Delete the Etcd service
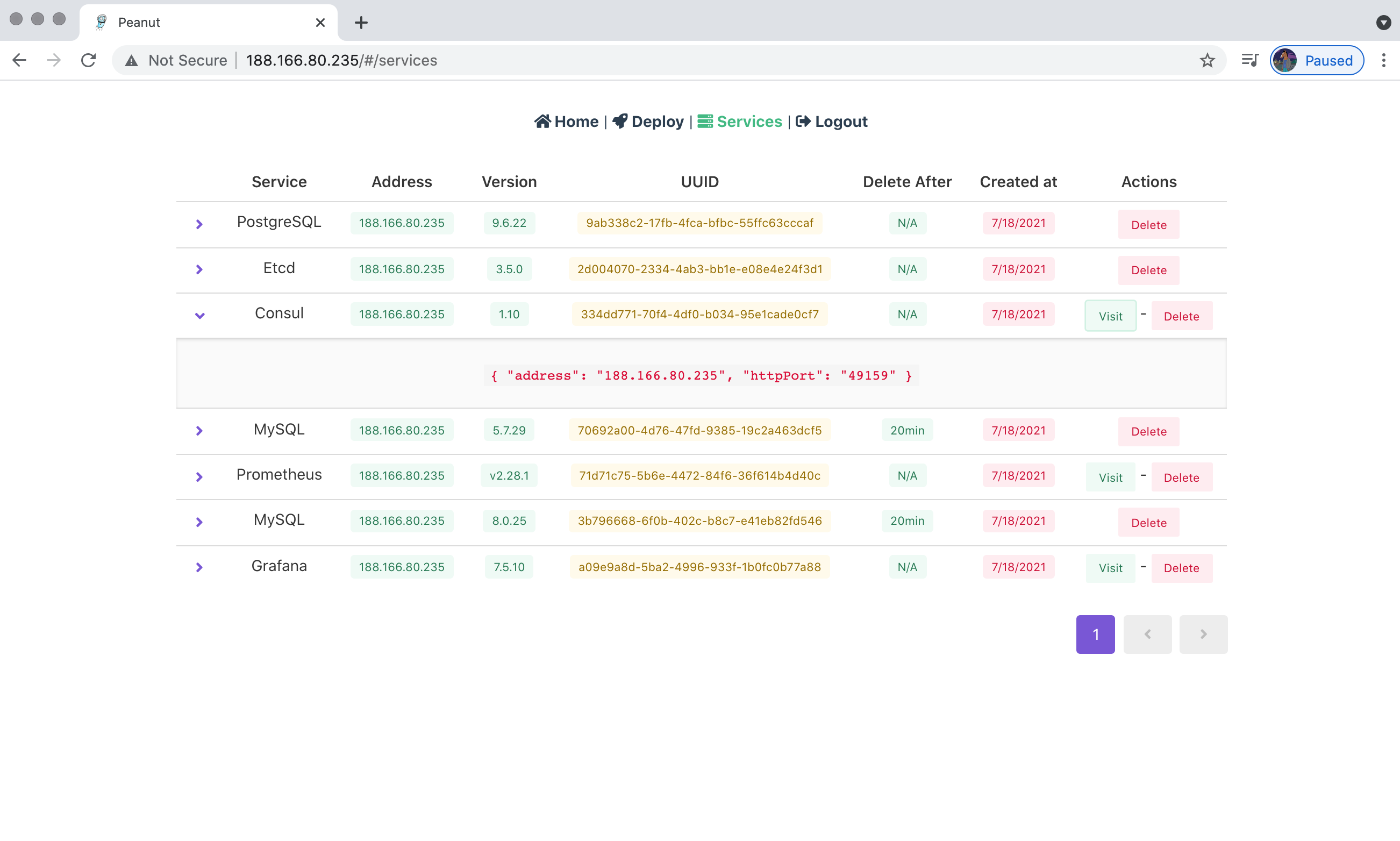The height and width of the screenshot is (841, 1400). point(1148,270)
